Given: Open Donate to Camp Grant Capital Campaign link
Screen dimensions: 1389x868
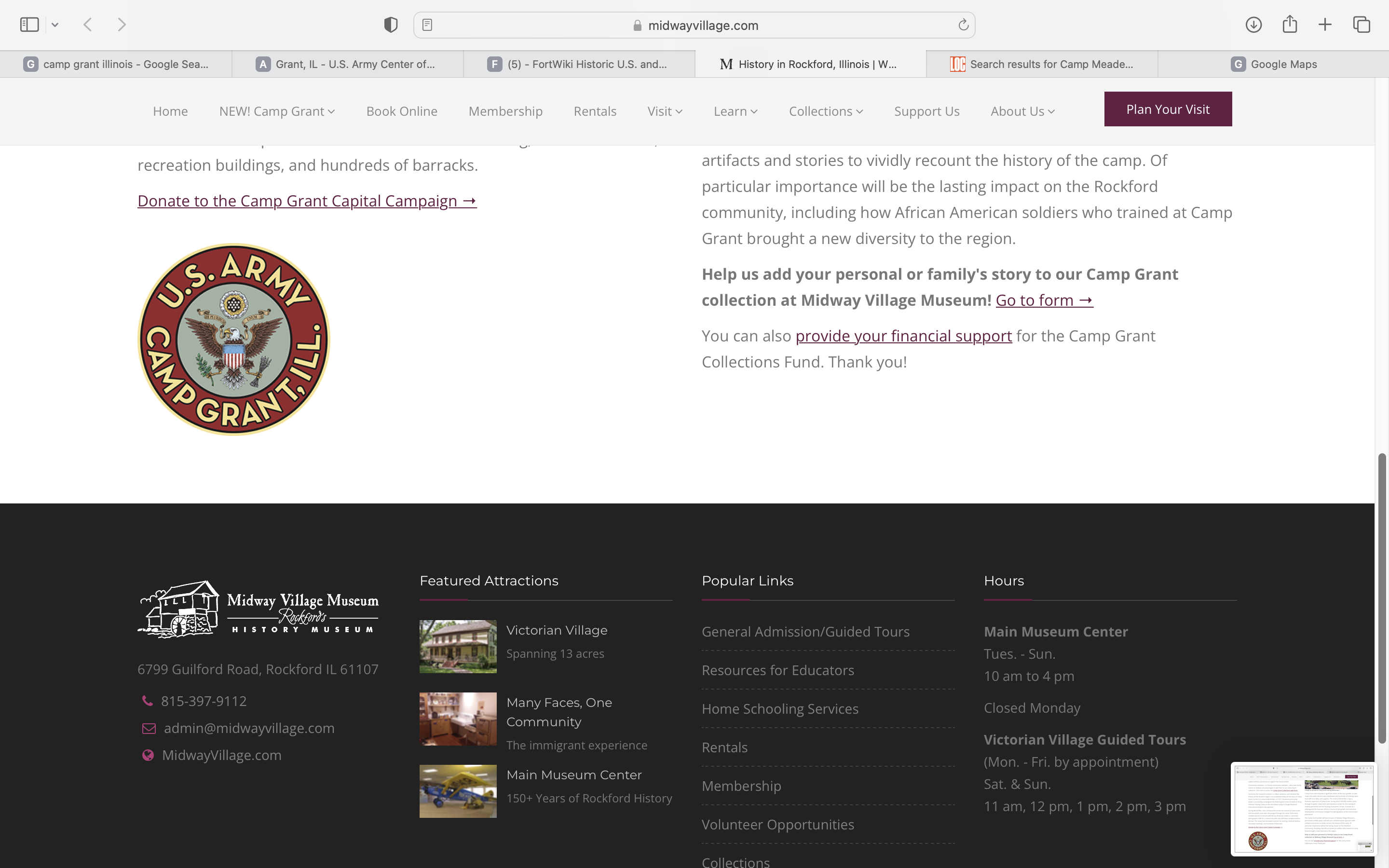Looking at the screenshot, I should coord(307,201).
